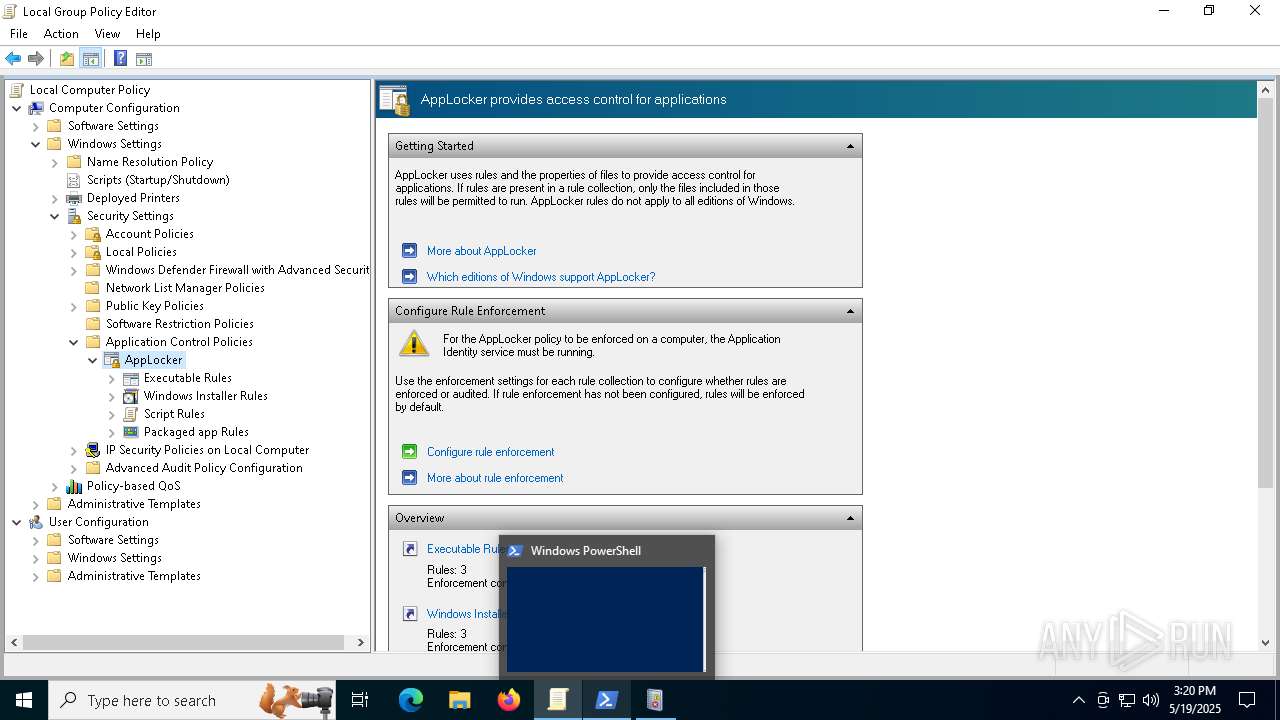
Task: Click the Deployed Printers printer icon
Action: click(74, 198)
